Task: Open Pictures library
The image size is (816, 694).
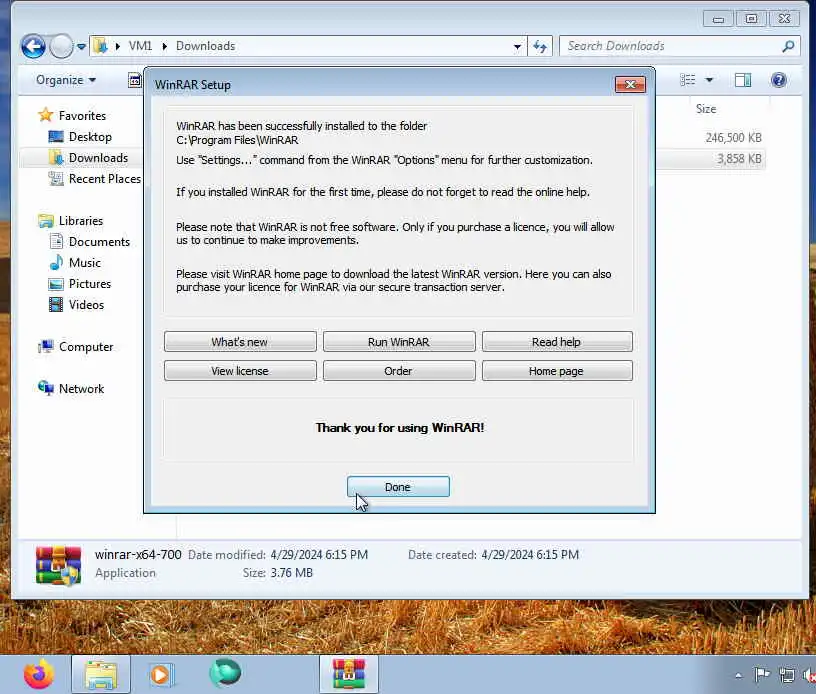Action: click(90, 284)
